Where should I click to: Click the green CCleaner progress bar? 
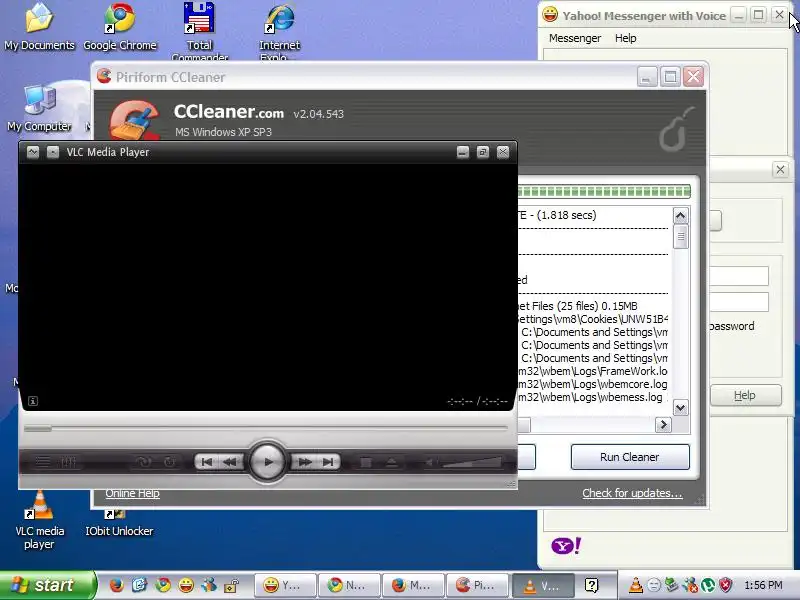click(604, 191)
